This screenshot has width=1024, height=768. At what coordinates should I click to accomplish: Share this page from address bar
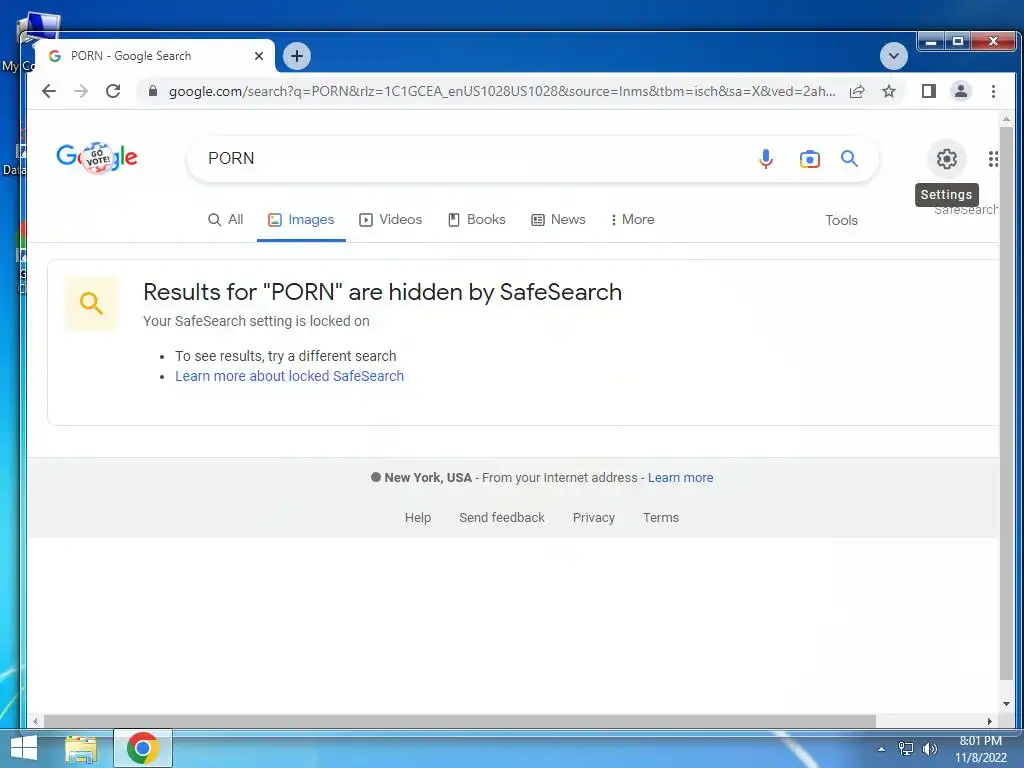857,91
